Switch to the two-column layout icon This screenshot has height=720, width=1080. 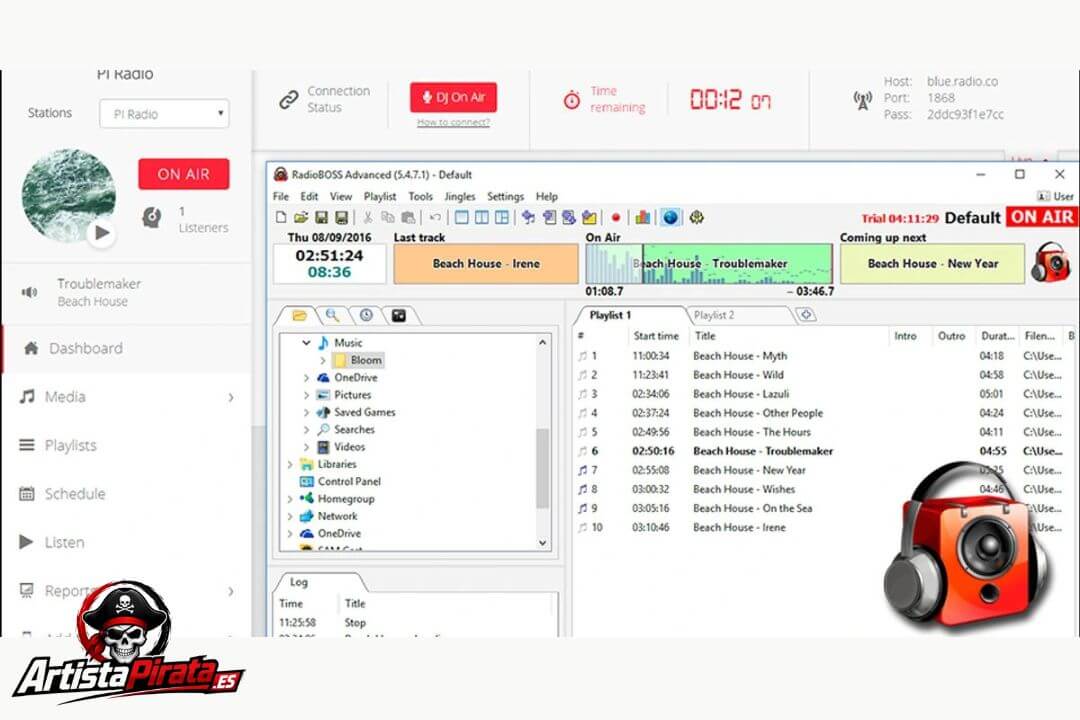coord(482,218)
